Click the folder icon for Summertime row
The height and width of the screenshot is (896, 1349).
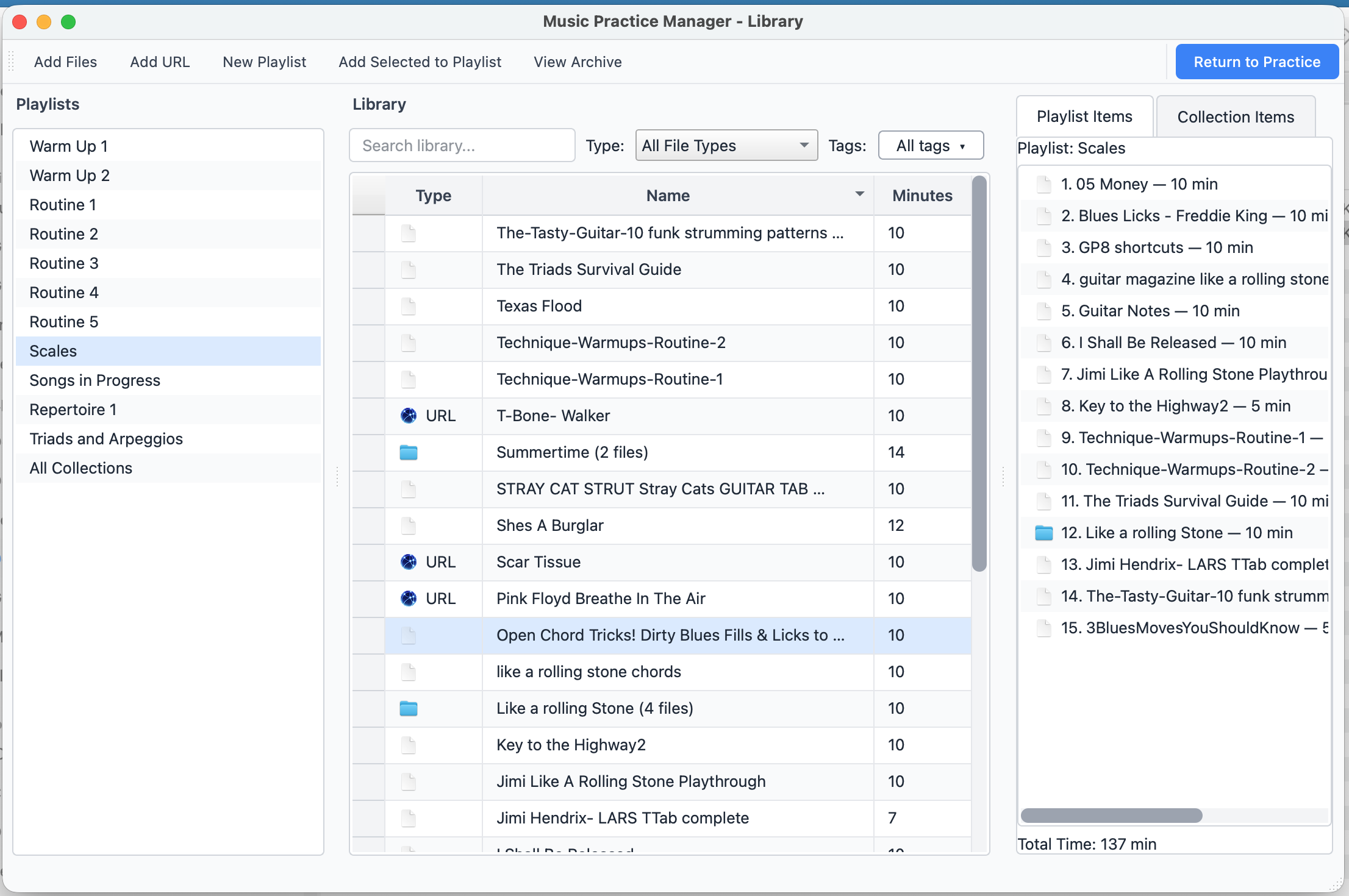[x=409, y=452]
